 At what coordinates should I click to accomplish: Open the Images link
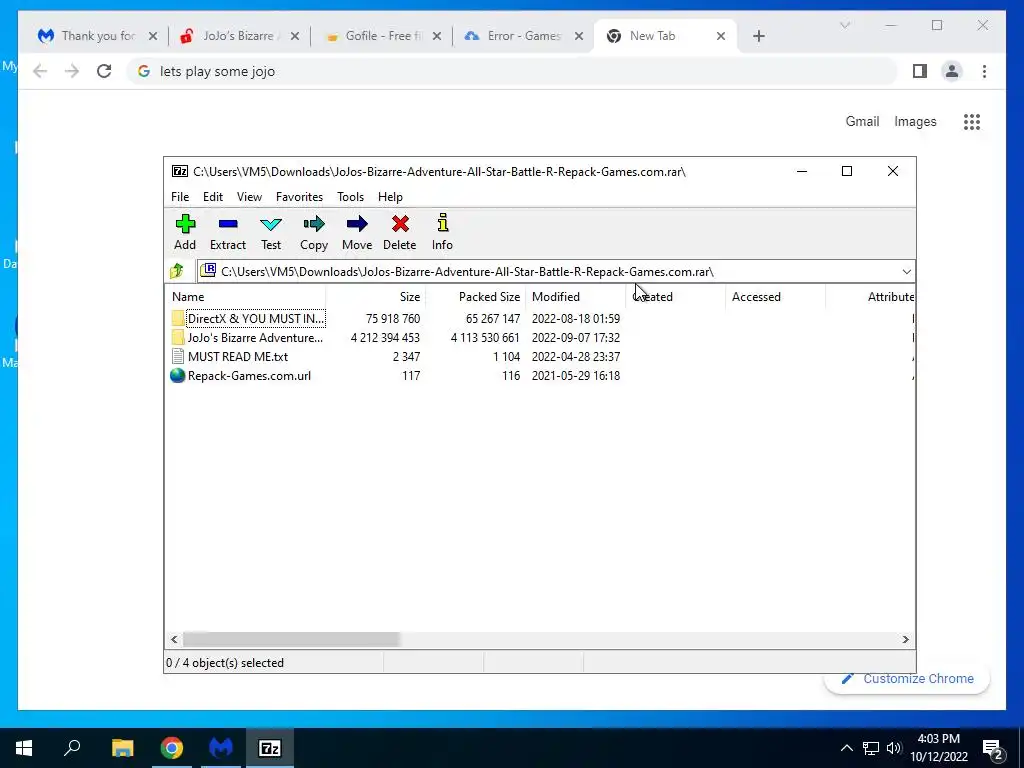pos(915,121)
